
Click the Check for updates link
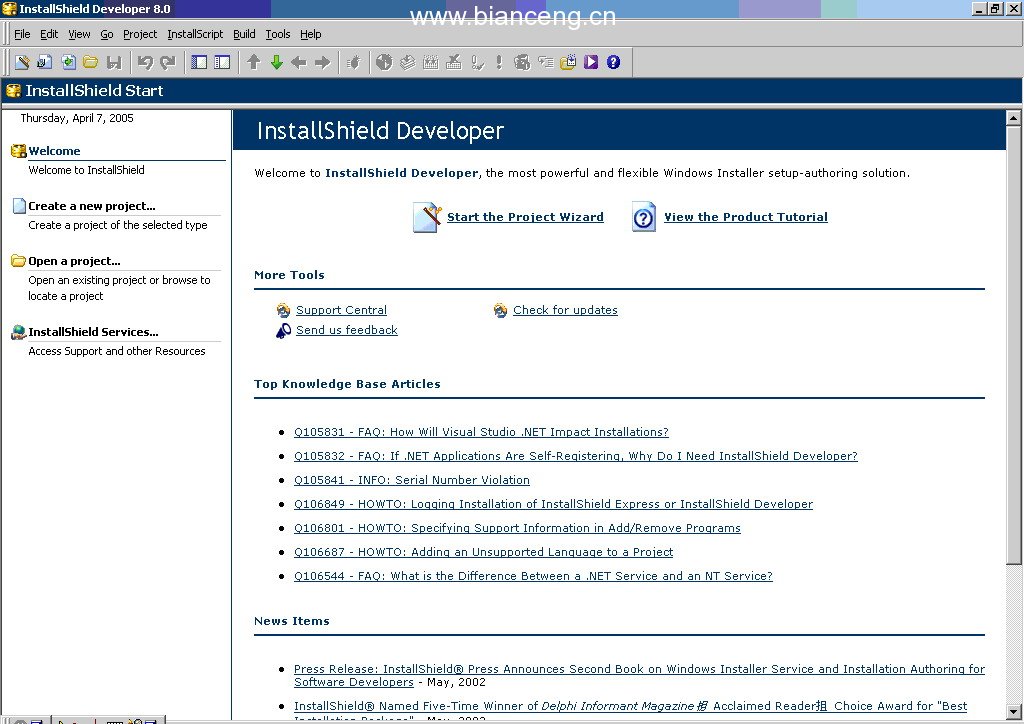[565, 310]
